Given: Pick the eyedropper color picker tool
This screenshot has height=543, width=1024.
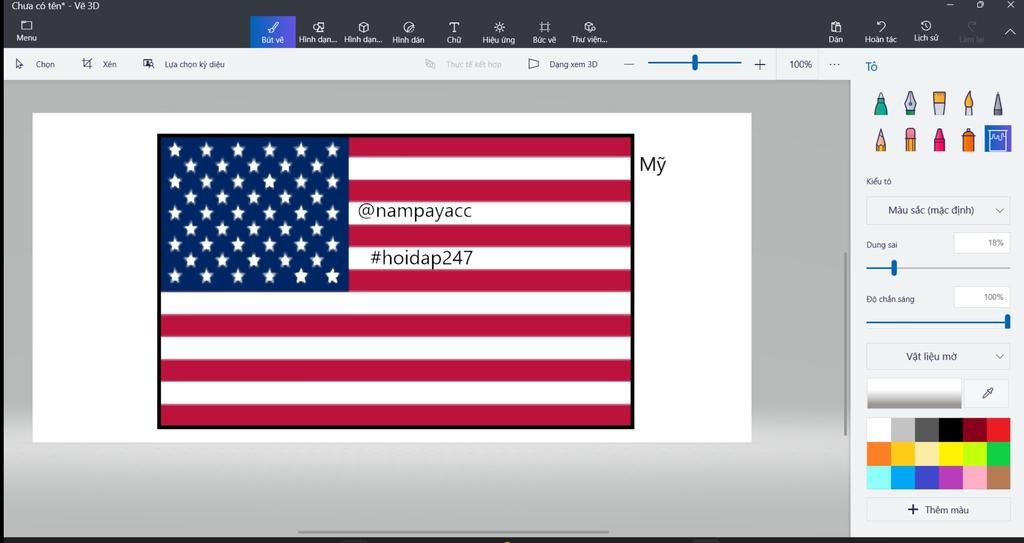Looking at the screenshot, I should tap(987, 393).
